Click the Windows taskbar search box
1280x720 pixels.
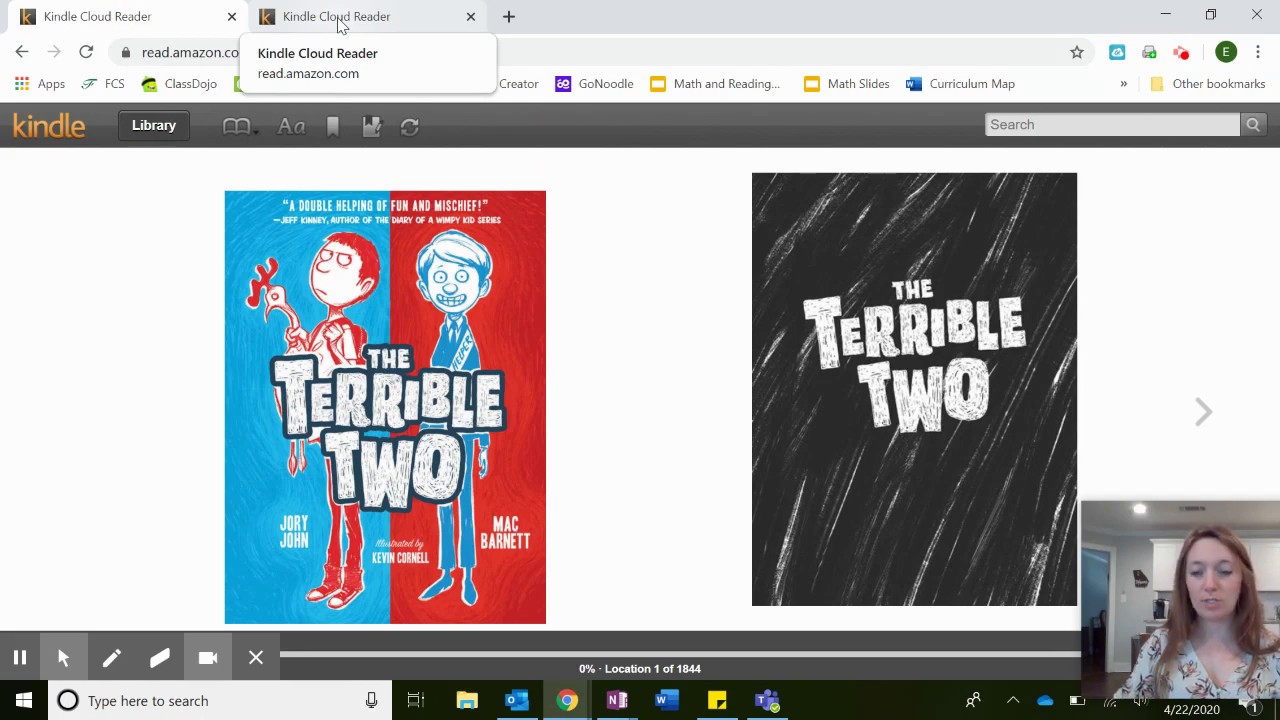(219, 701)
